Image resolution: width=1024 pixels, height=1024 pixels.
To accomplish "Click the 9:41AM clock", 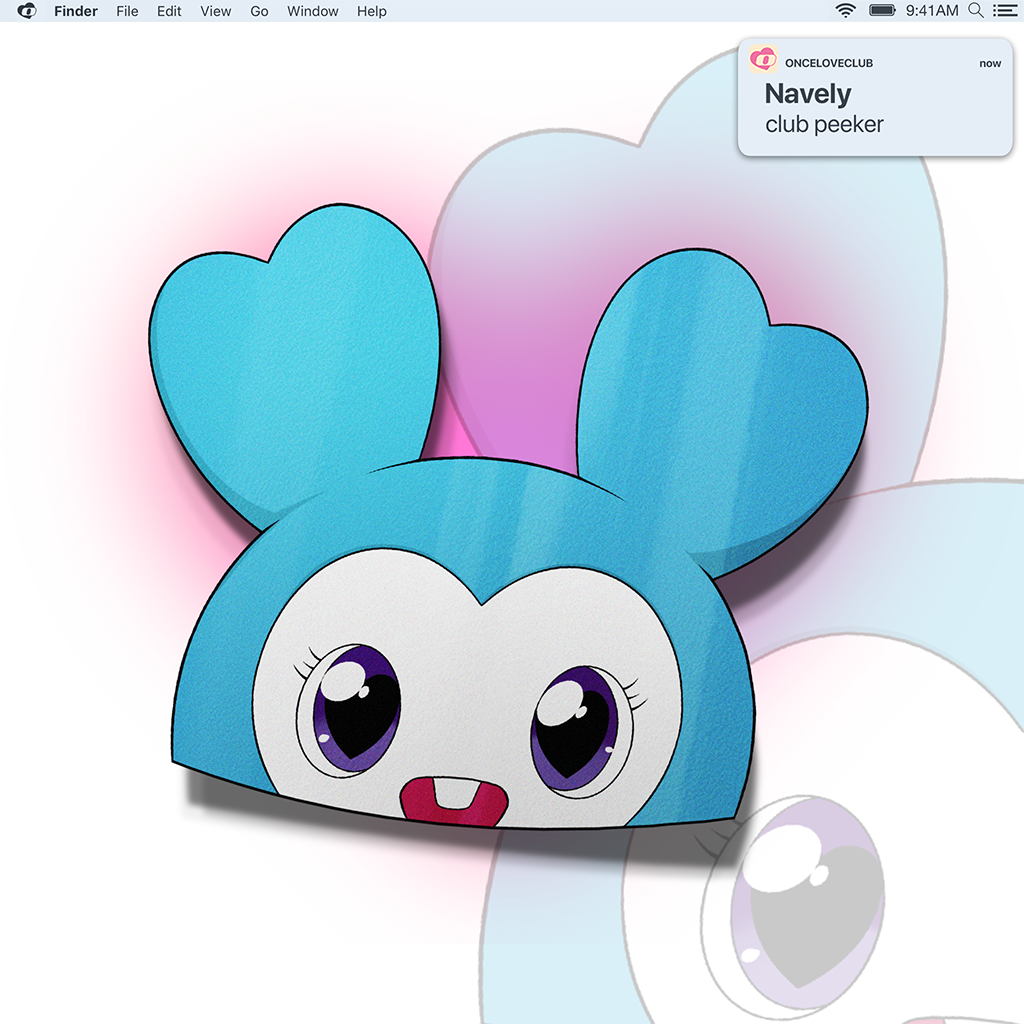I will 931,11.
